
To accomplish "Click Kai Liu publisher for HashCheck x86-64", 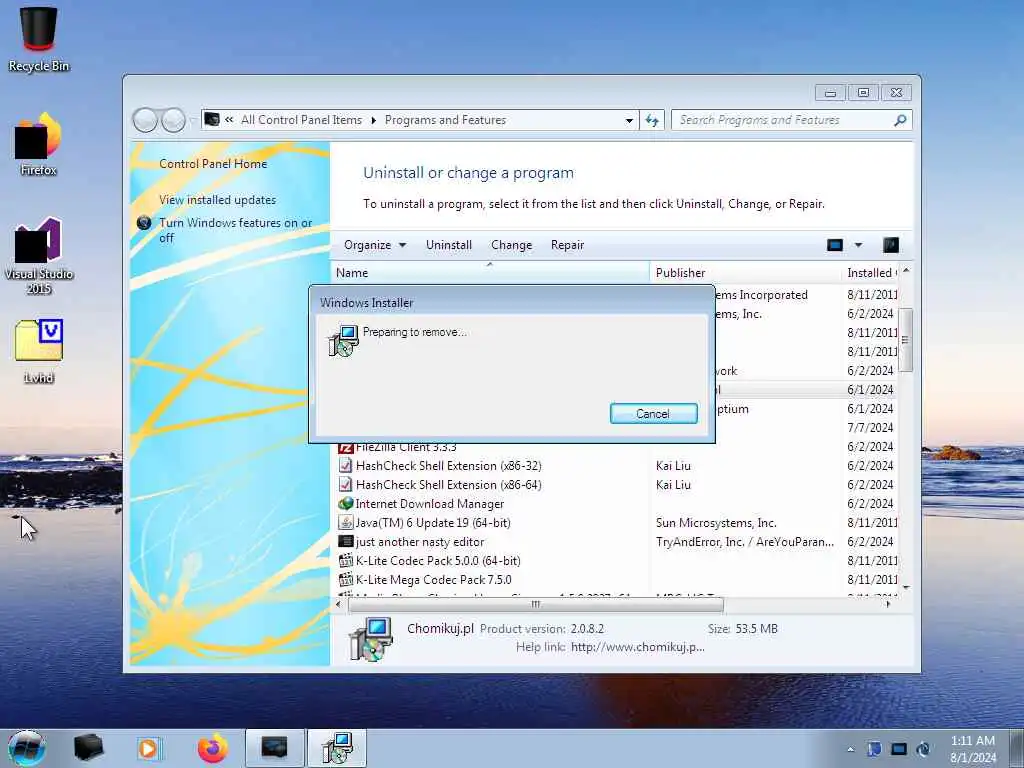I will click(x=673, y=485).
